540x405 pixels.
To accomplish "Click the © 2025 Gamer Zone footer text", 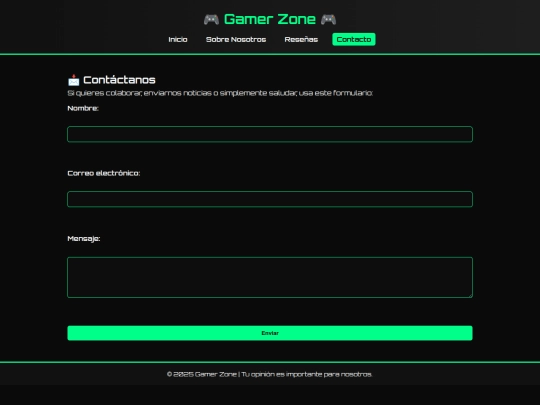I will click(270, 374).
